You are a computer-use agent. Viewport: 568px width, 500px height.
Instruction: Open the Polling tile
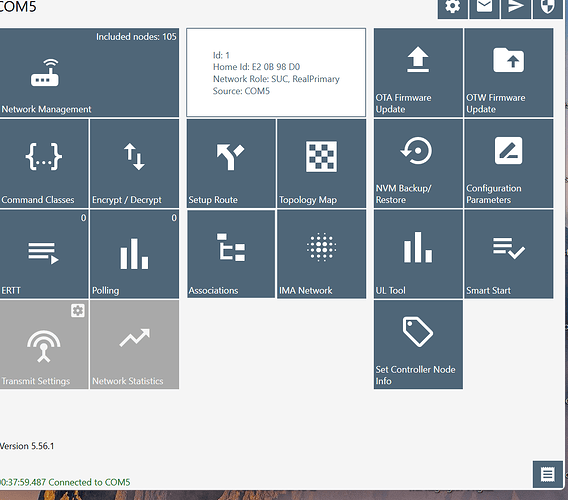coord(134,254)
